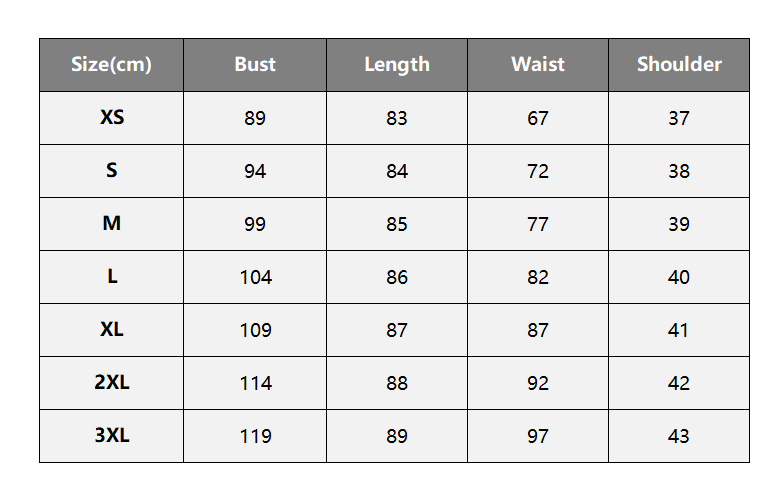
Task: Click the S size row label
Action: (112, 170)
